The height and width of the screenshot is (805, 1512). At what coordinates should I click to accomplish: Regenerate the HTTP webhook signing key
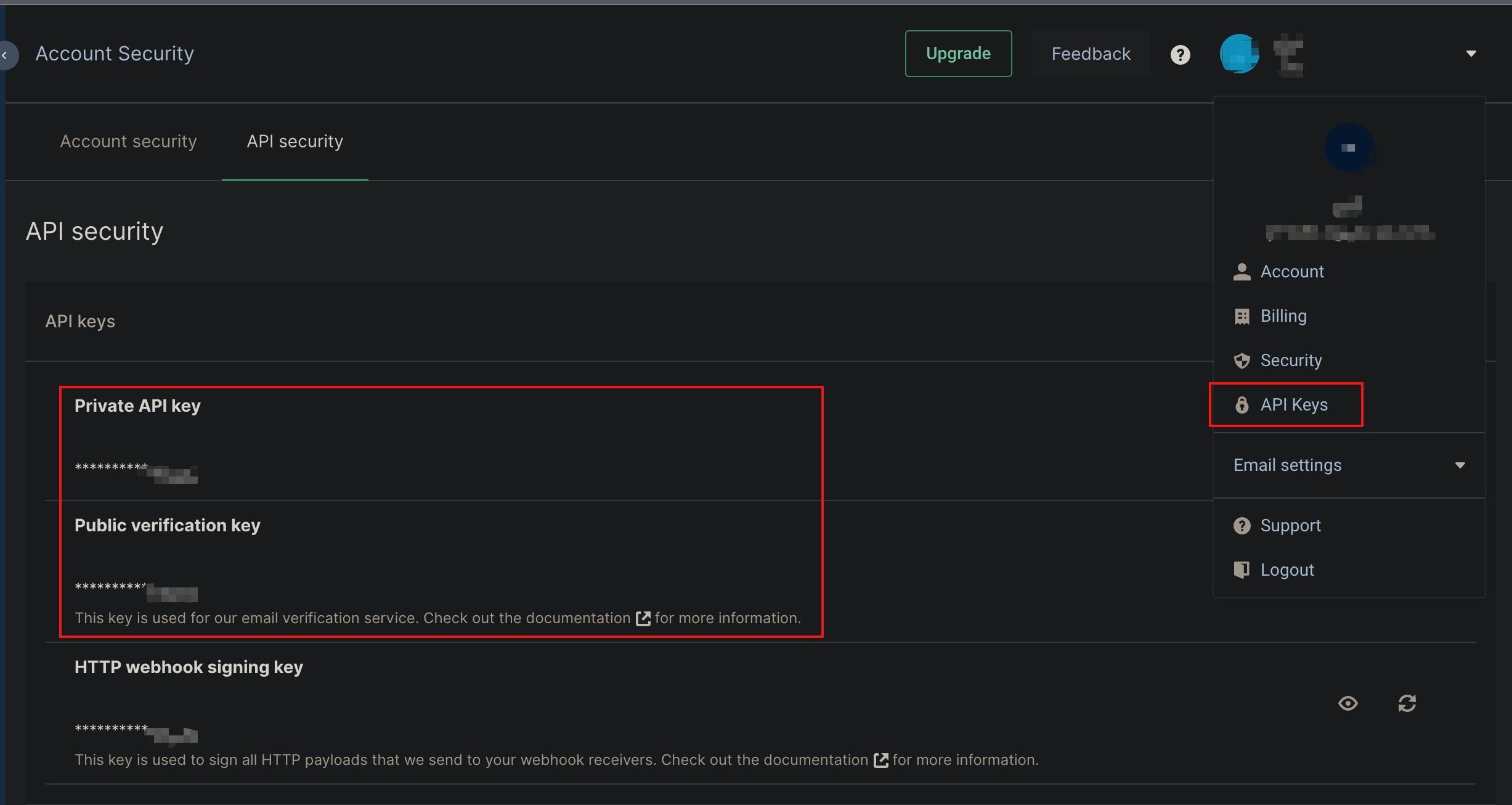[x=1407, y=703]
